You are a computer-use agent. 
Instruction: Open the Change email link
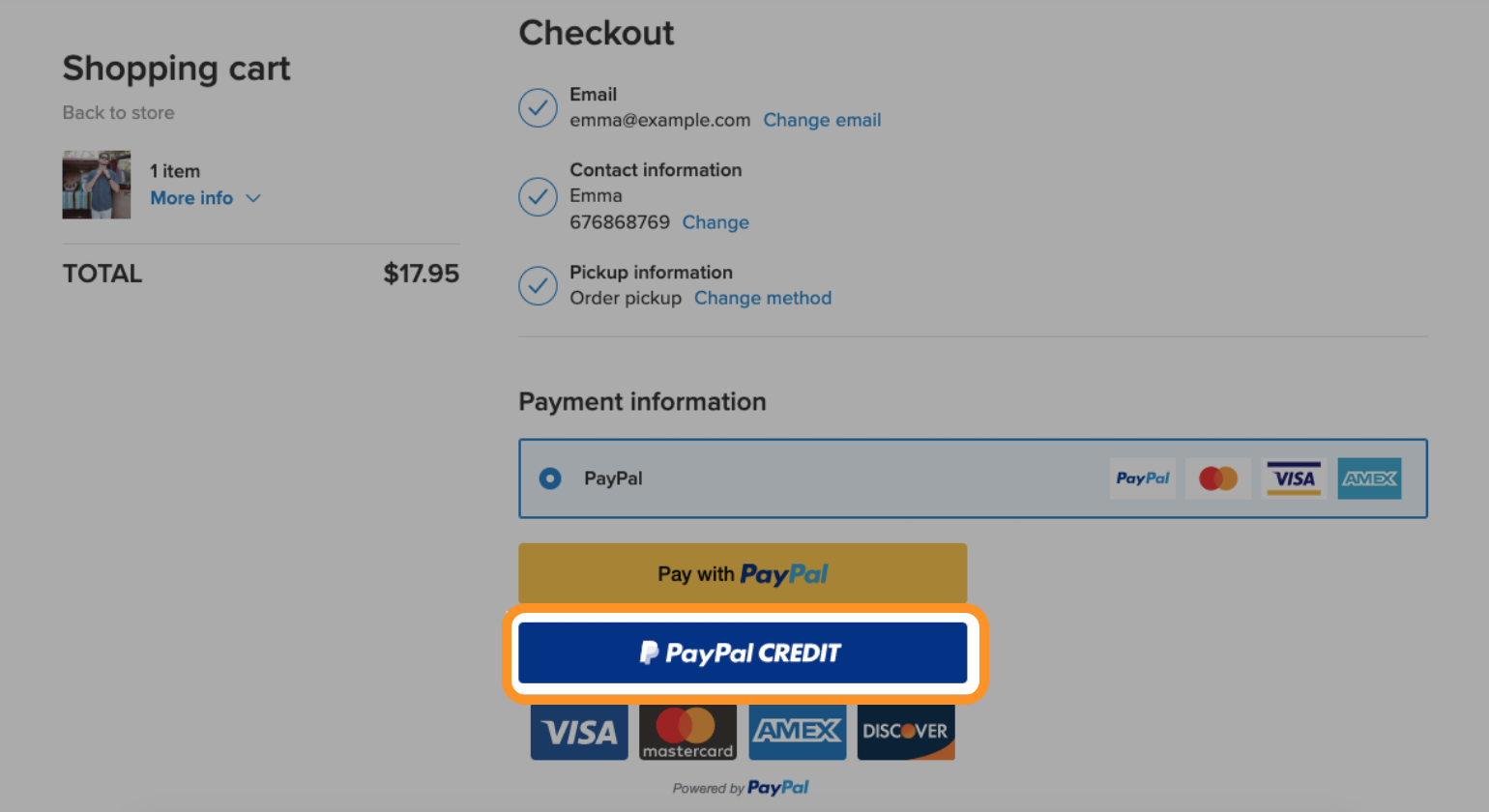click(x=822, y=120)
